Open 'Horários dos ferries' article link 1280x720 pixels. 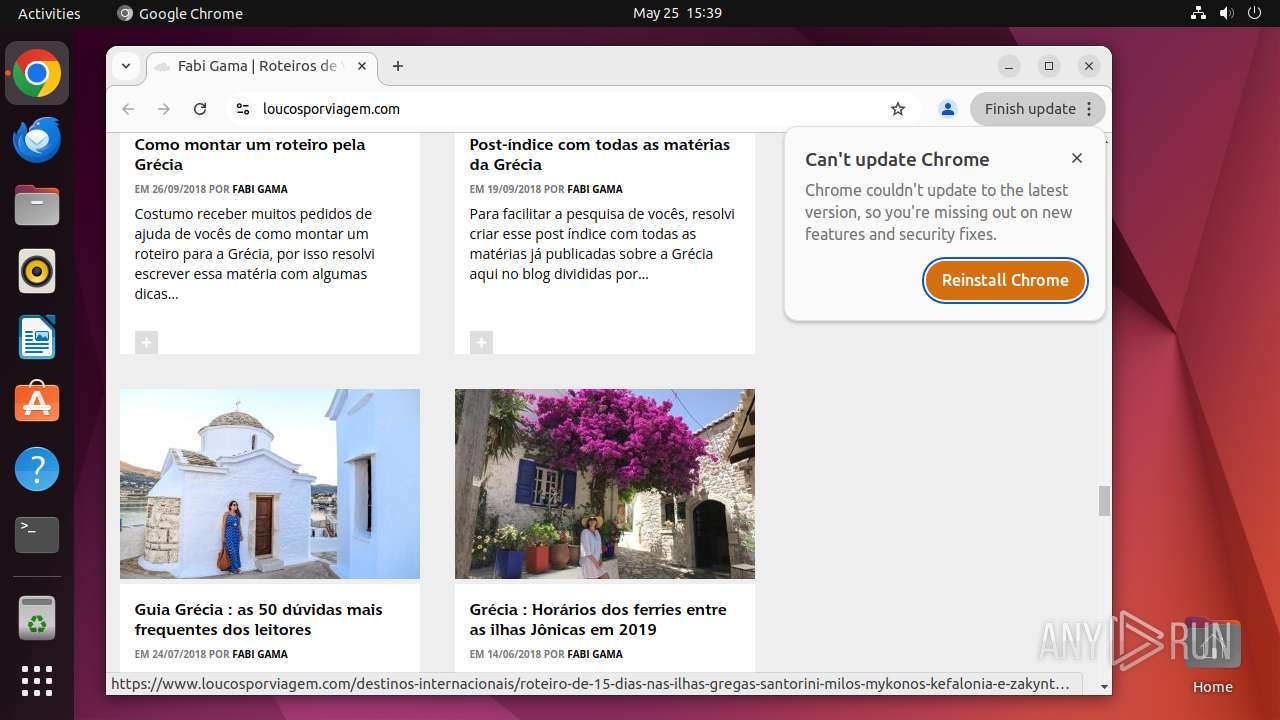pyautogui.click(x=598, y=620)
